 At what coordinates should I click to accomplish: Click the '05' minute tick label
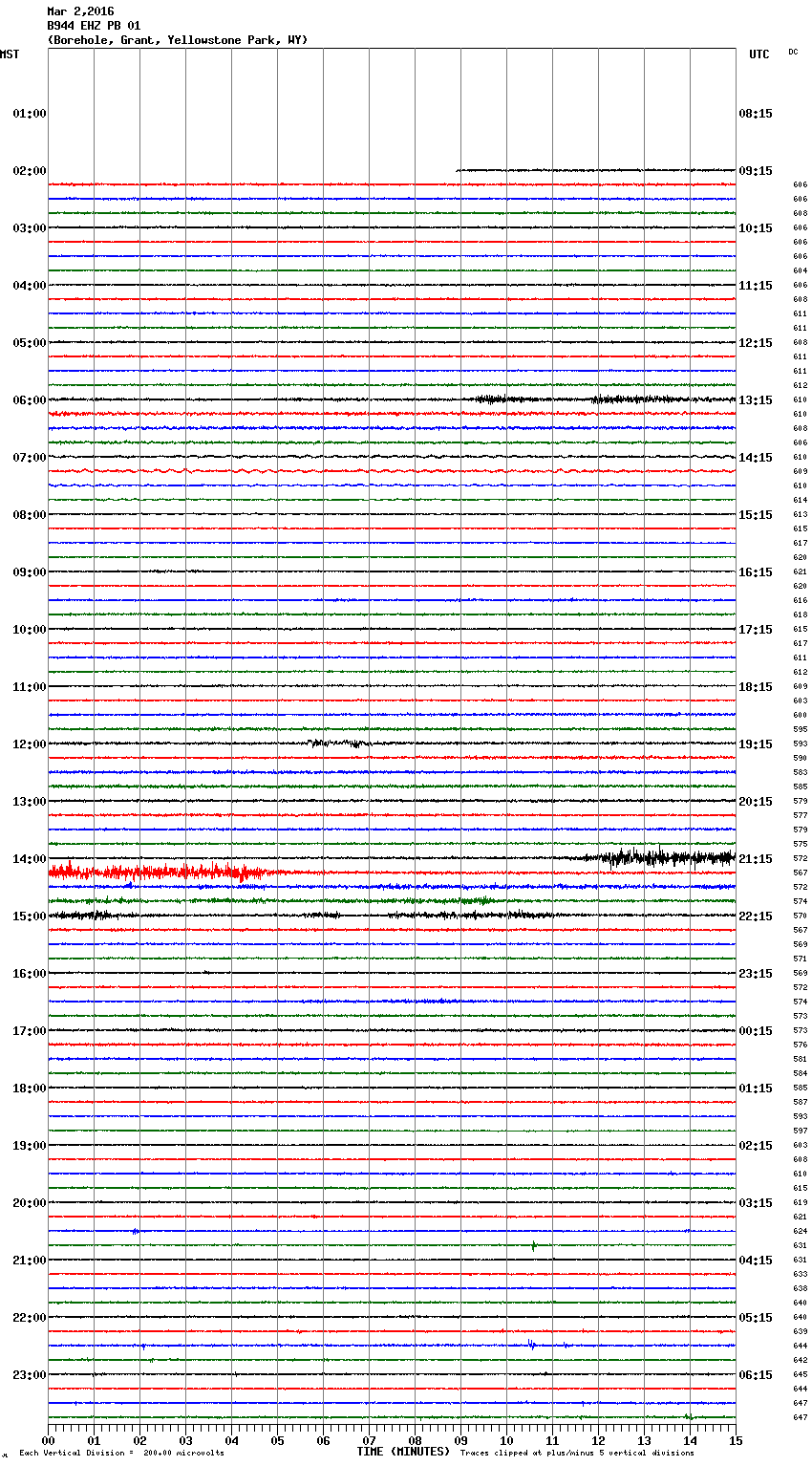pos(277,1440)
